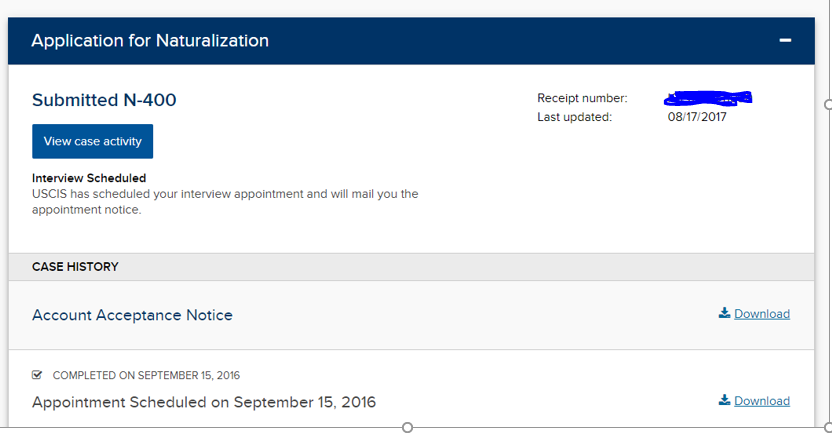The height and width of the screenshot is (434, 832).
Task: Click the redacted receipt number value
Action: tap(708, 98)
